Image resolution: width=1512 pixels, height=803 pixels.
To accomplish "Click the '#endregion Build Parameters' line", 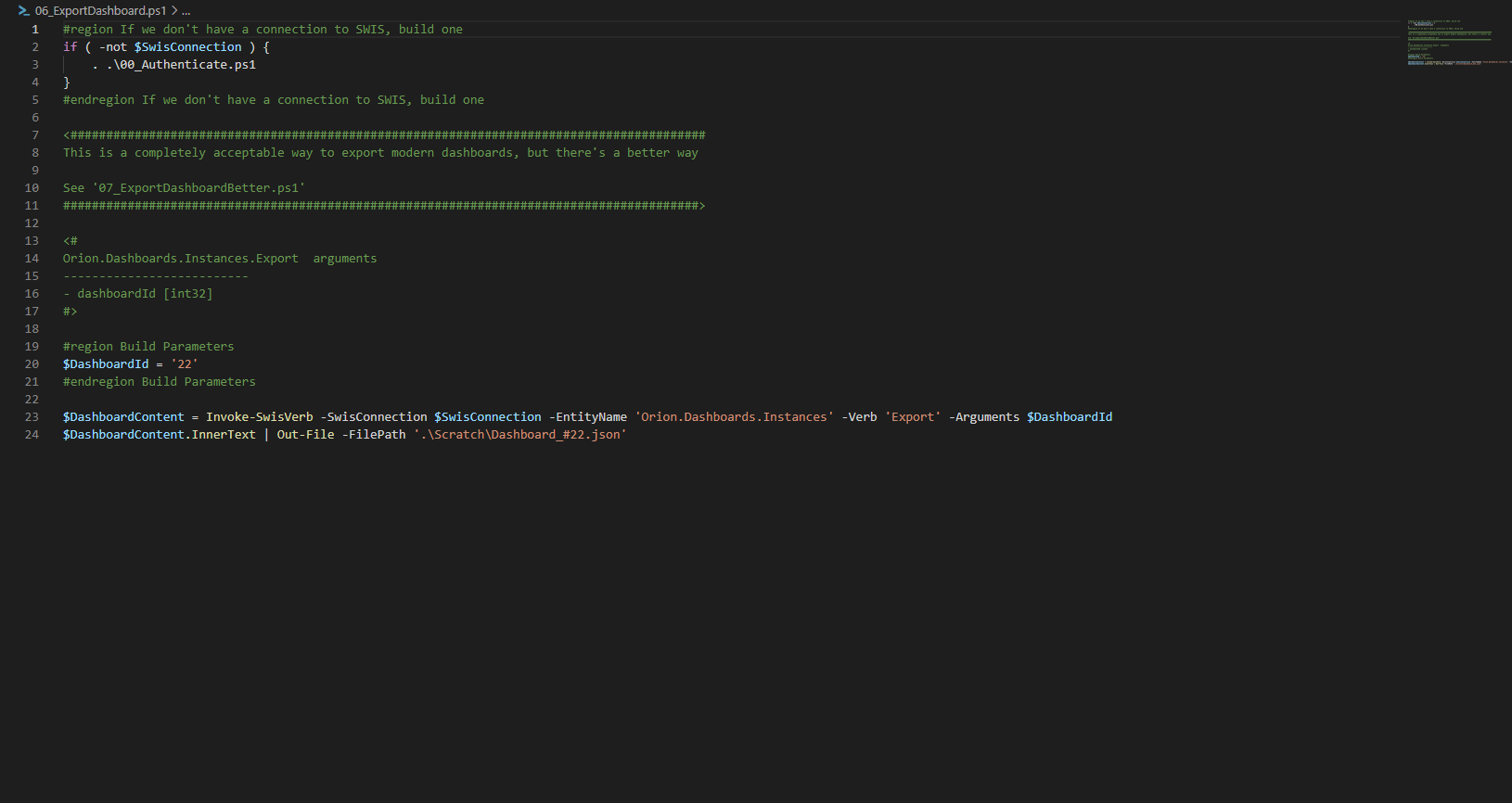I will pyautogui.click(x=160, y=382).
